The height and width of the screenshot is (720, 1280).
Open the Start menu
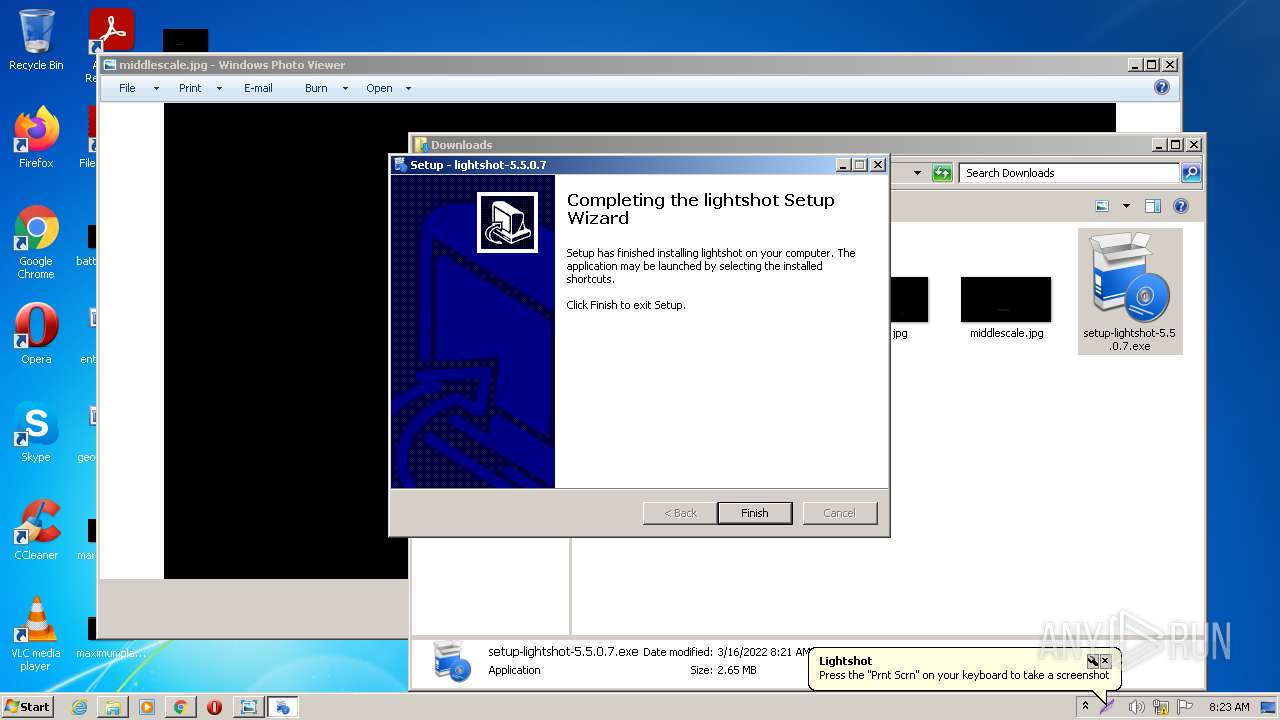28,706
